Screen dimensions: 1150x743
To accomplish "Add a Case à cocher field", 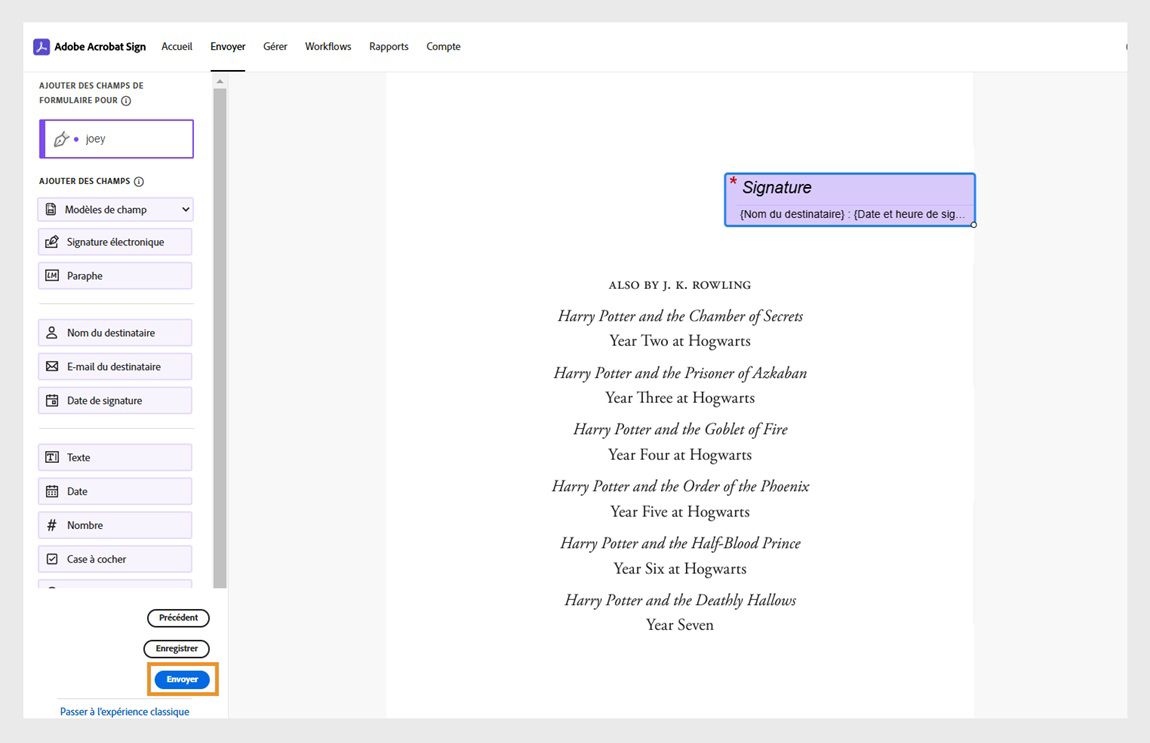I will point(115,559).
